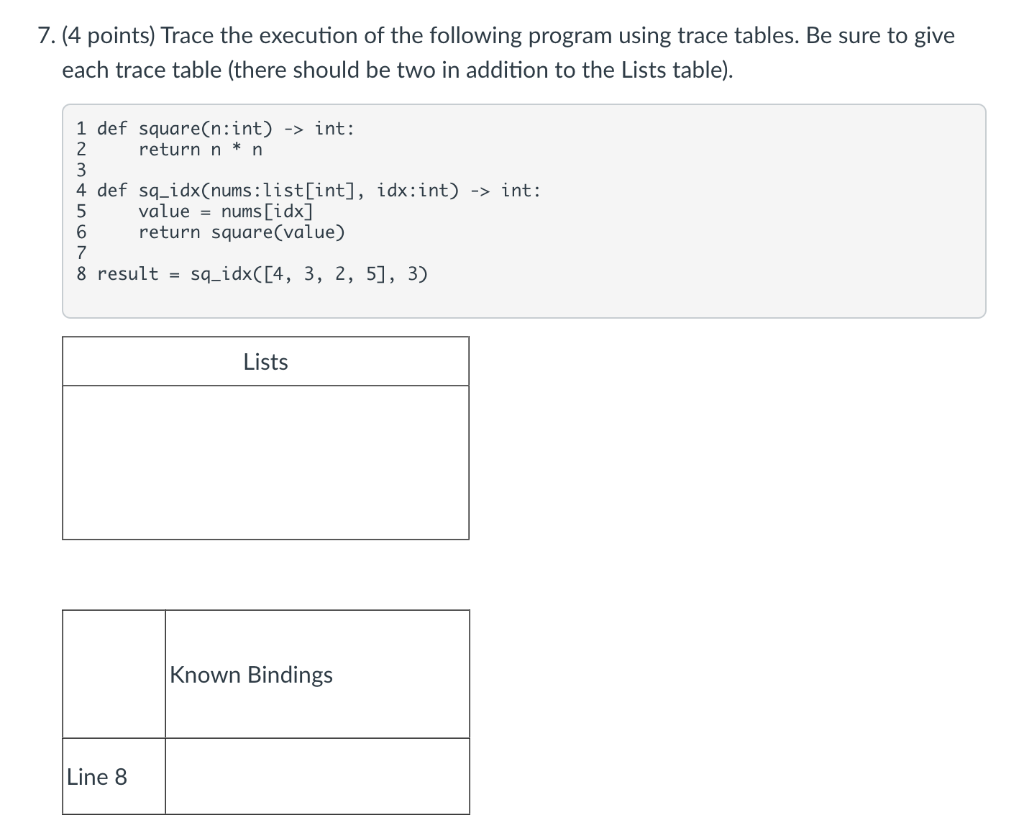Viewport: 1024px width, 833px height.
Task: Click the empty Lists table body cell
Action: click(x=266, y=462)
